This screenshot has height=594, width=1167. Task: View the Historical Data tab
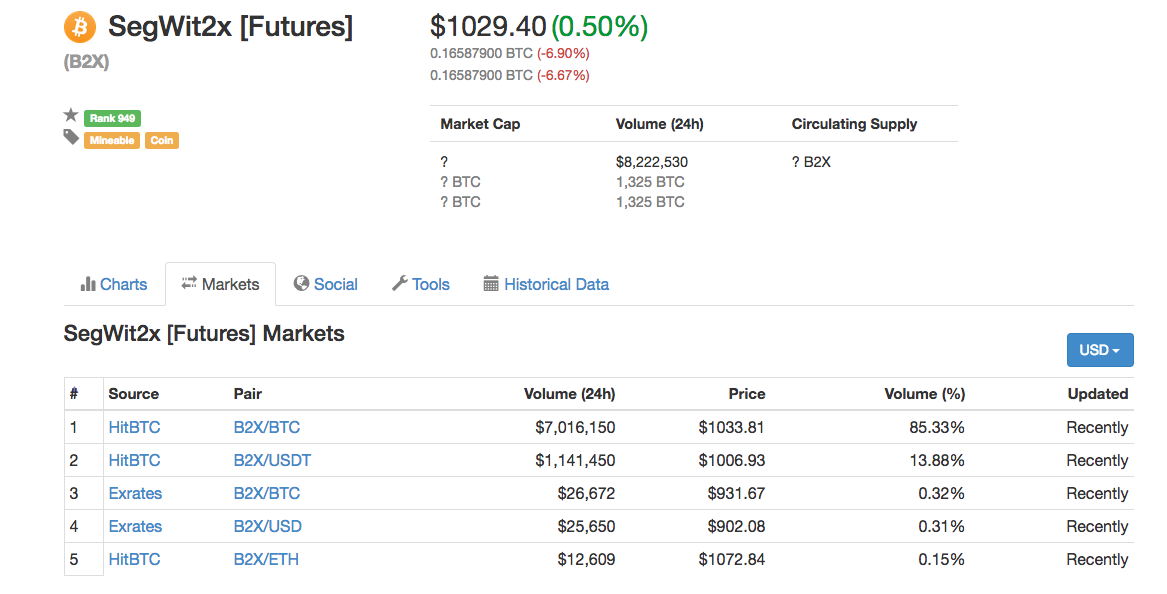tap(546, 284)
